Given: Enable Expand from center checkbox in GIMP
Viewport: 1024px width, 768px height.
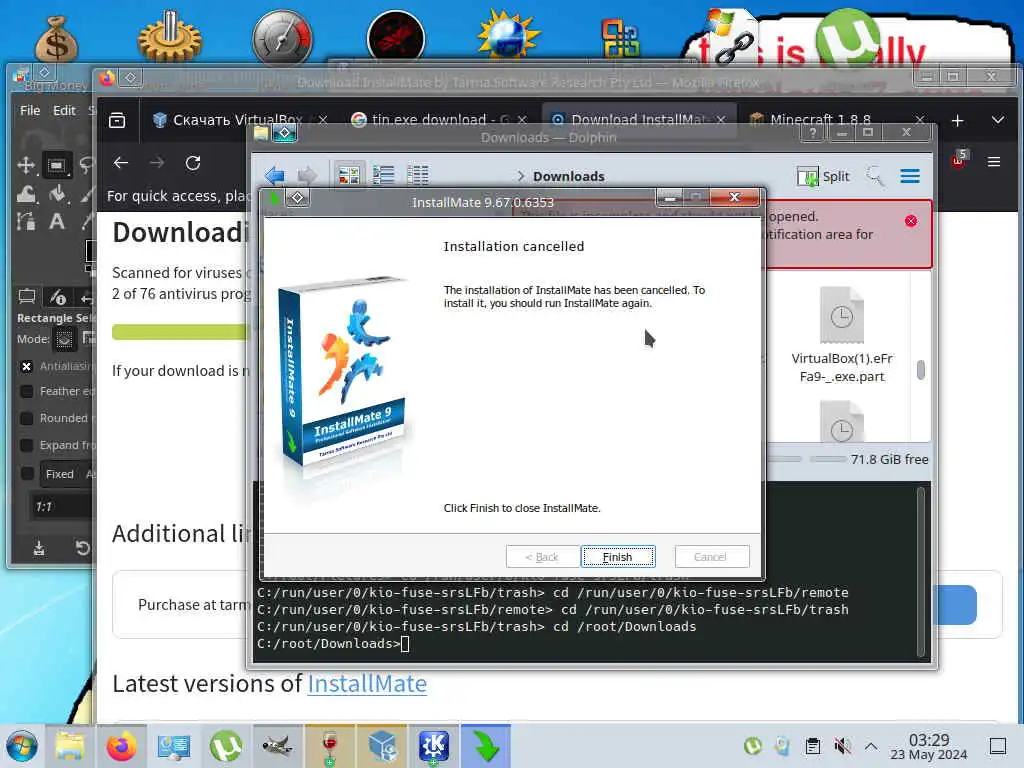Looking at the screenshot, I should [26, 445].
